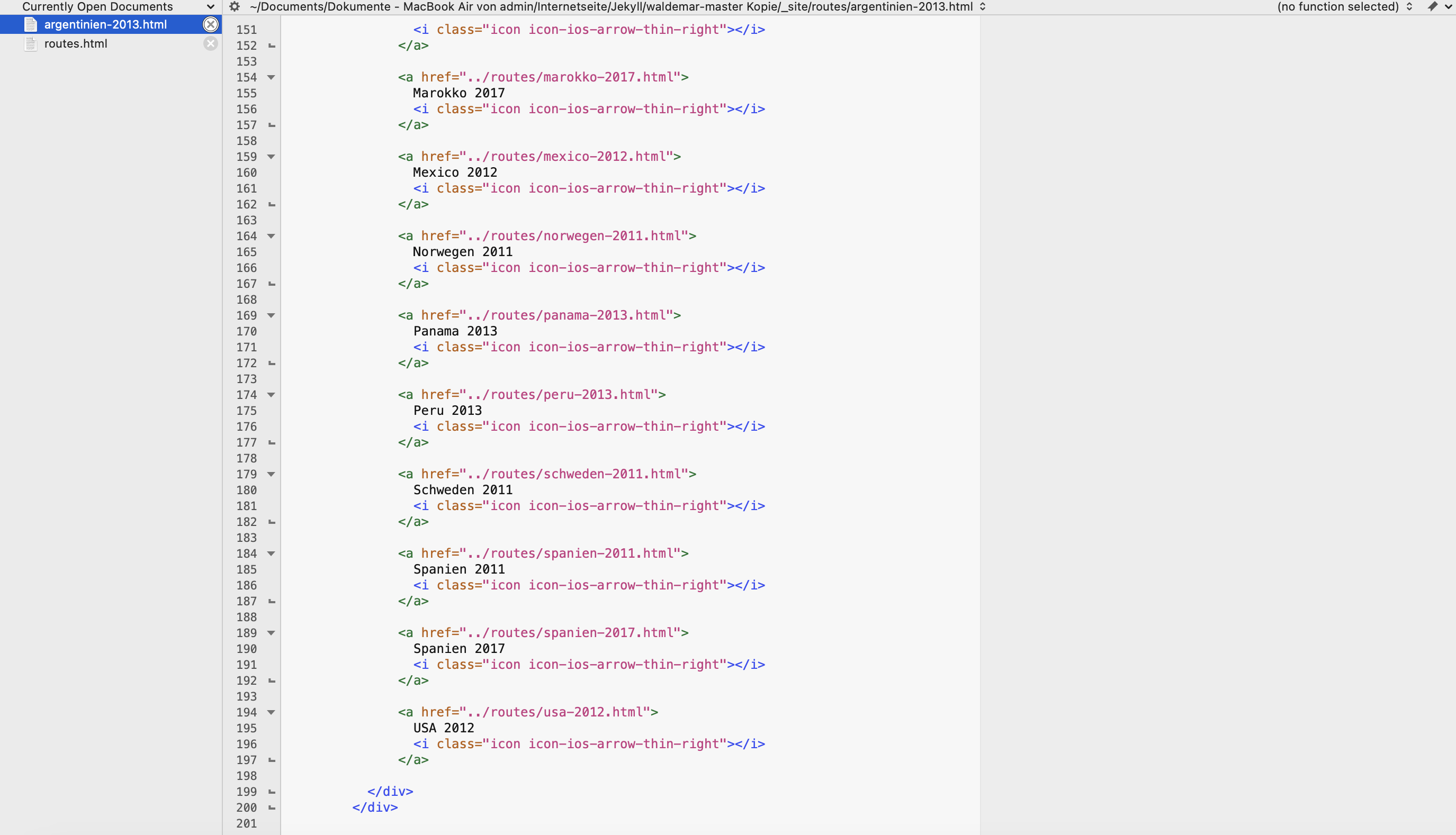Viewport: 1456px width, 835px height.
Task: Click fold end marker at line 152
Action: click(272, 46)
